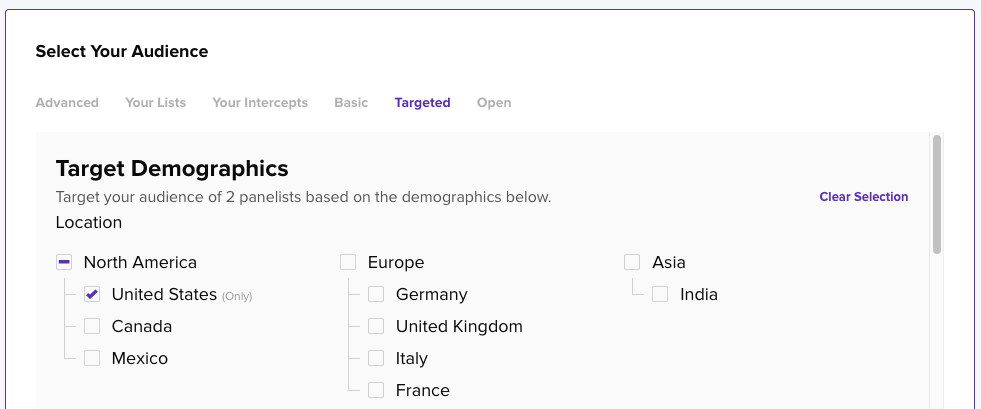
Task: Go to the Your Intercepts tab
Action: [260, 103]
